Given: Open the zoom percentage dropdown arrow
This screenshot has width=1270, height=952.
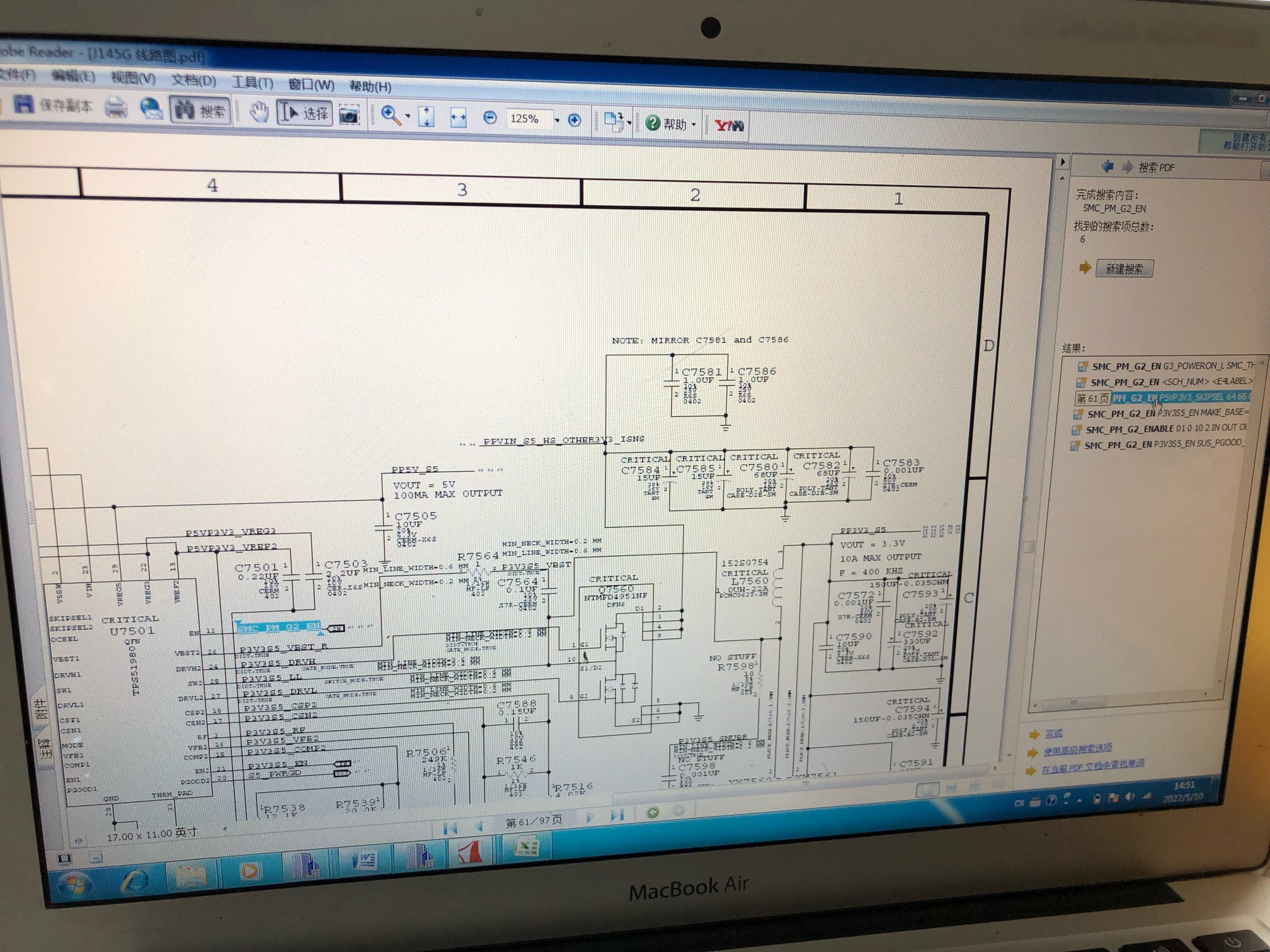Looking at the screenshot, I should 557,120.
